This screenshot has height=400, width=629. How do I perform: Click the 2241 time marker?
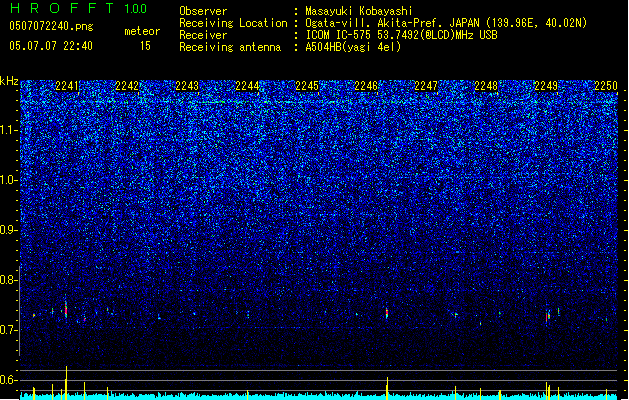(x=67, y=86)
